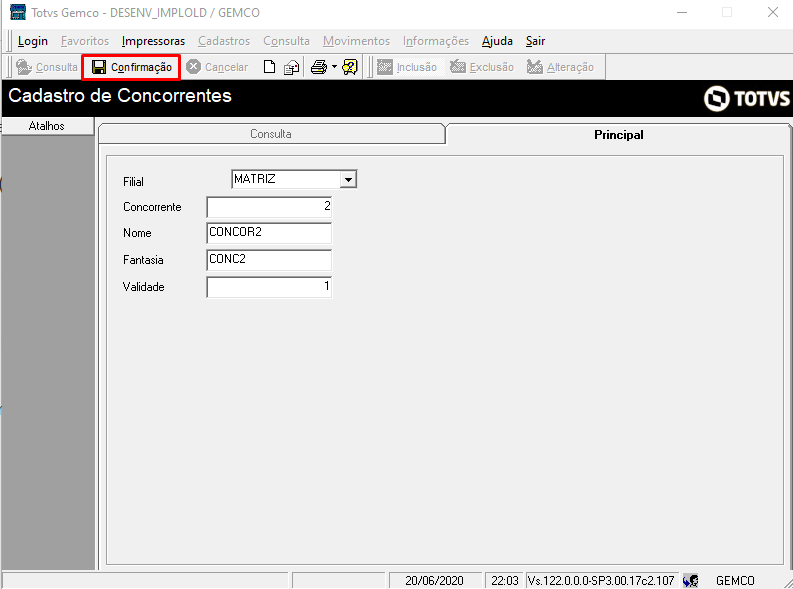Image resolution: width=793 pixels, height=589 pixels.
Task: Click the help question mark icon
Action: 350,67
